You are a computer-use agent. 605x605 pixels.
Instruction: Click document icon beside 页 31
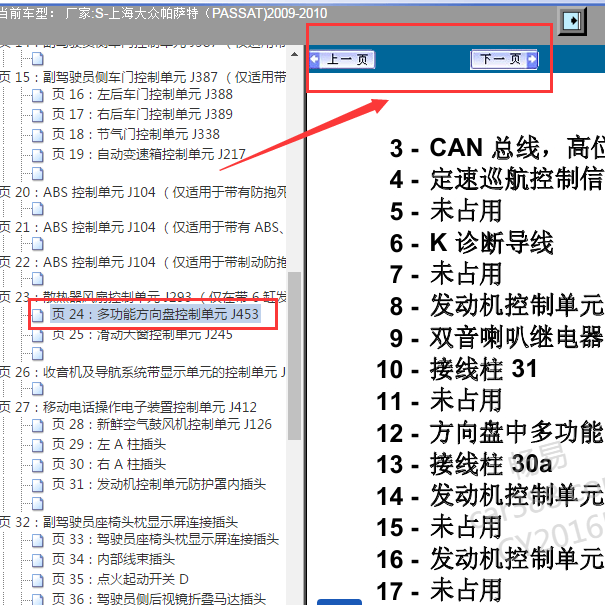point(37,485)
